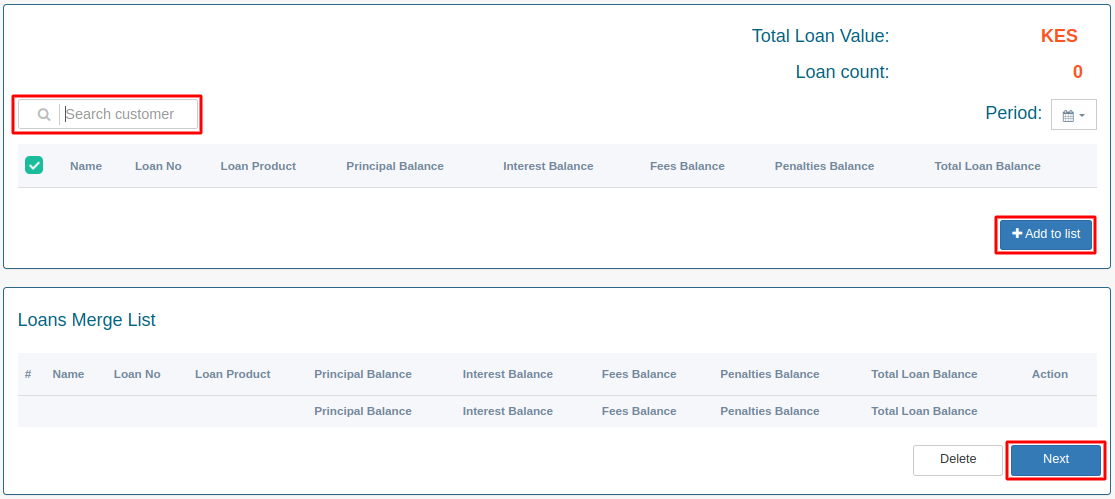Proceed with the Next button
1115x499 pixels.
(1055, 459)
